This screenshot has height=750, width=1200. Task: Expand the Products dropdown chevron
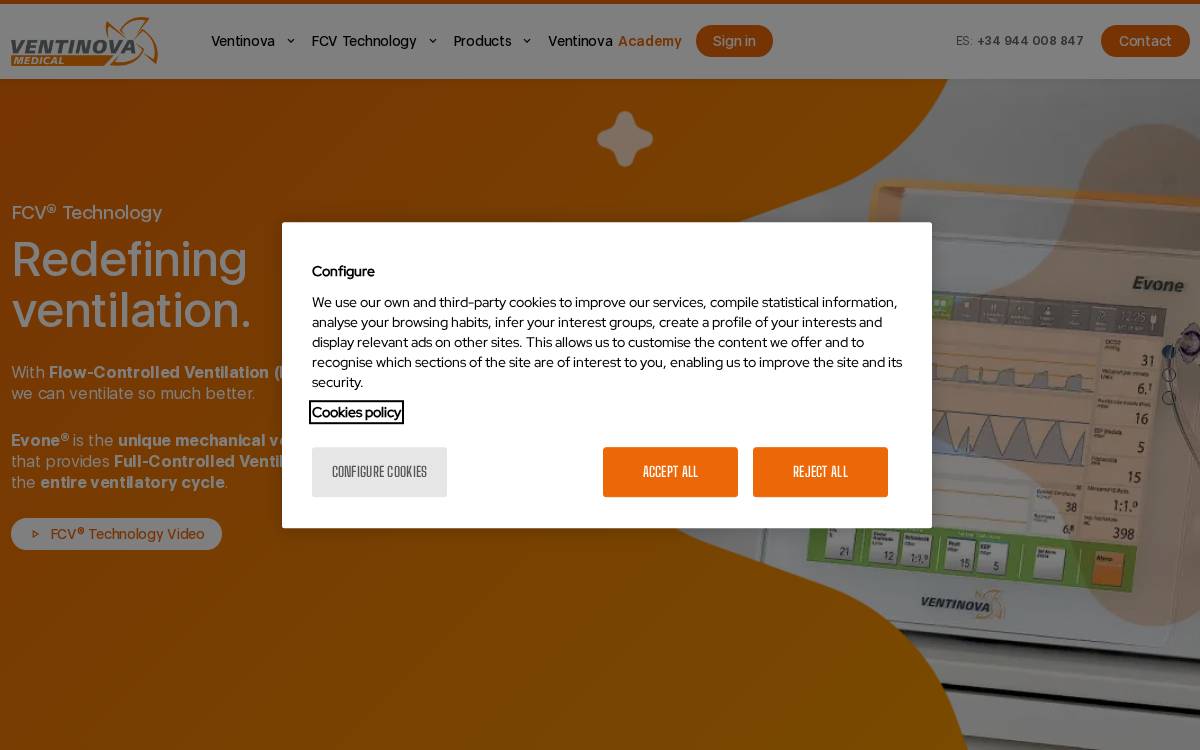(527, 41)
